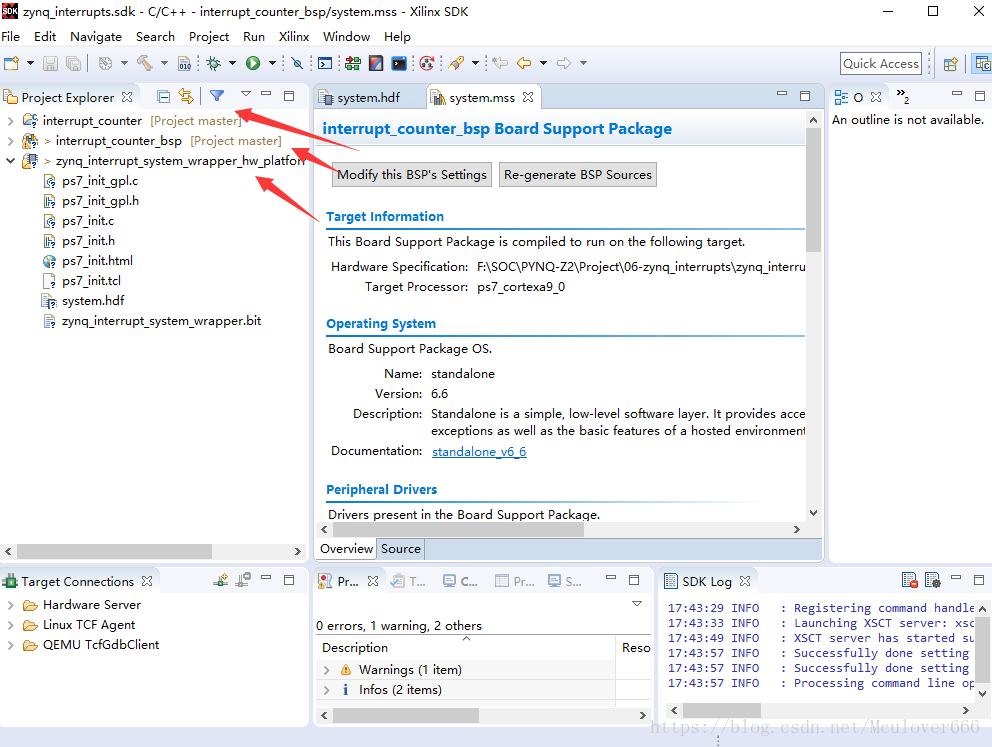Click the Build hammer icon
This screenshot has height=747, width=992.
click(x=144, y=63)
